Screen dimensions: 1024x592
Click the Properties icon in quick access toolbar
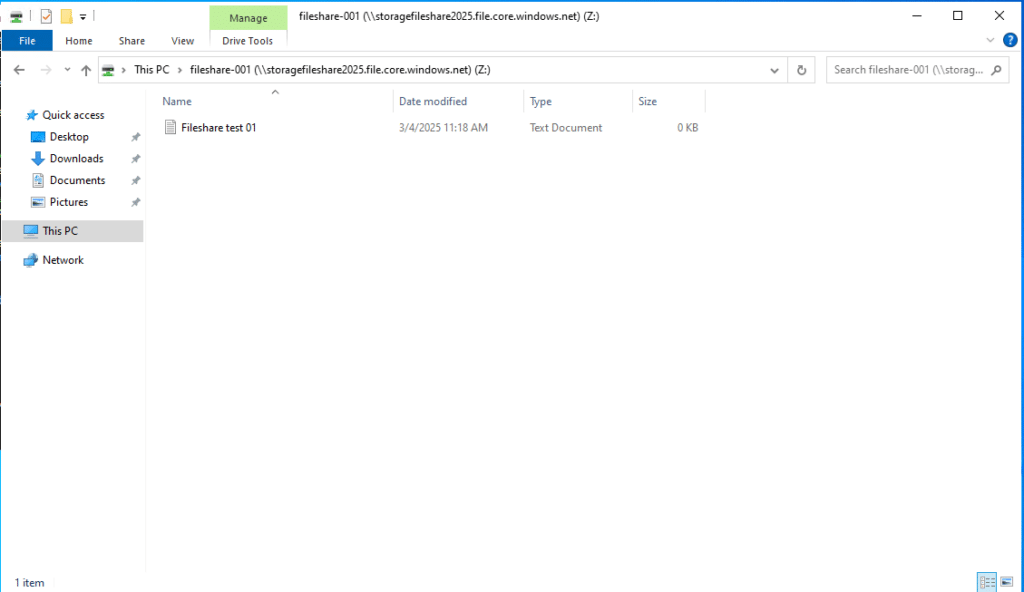(x=46, y=16)
